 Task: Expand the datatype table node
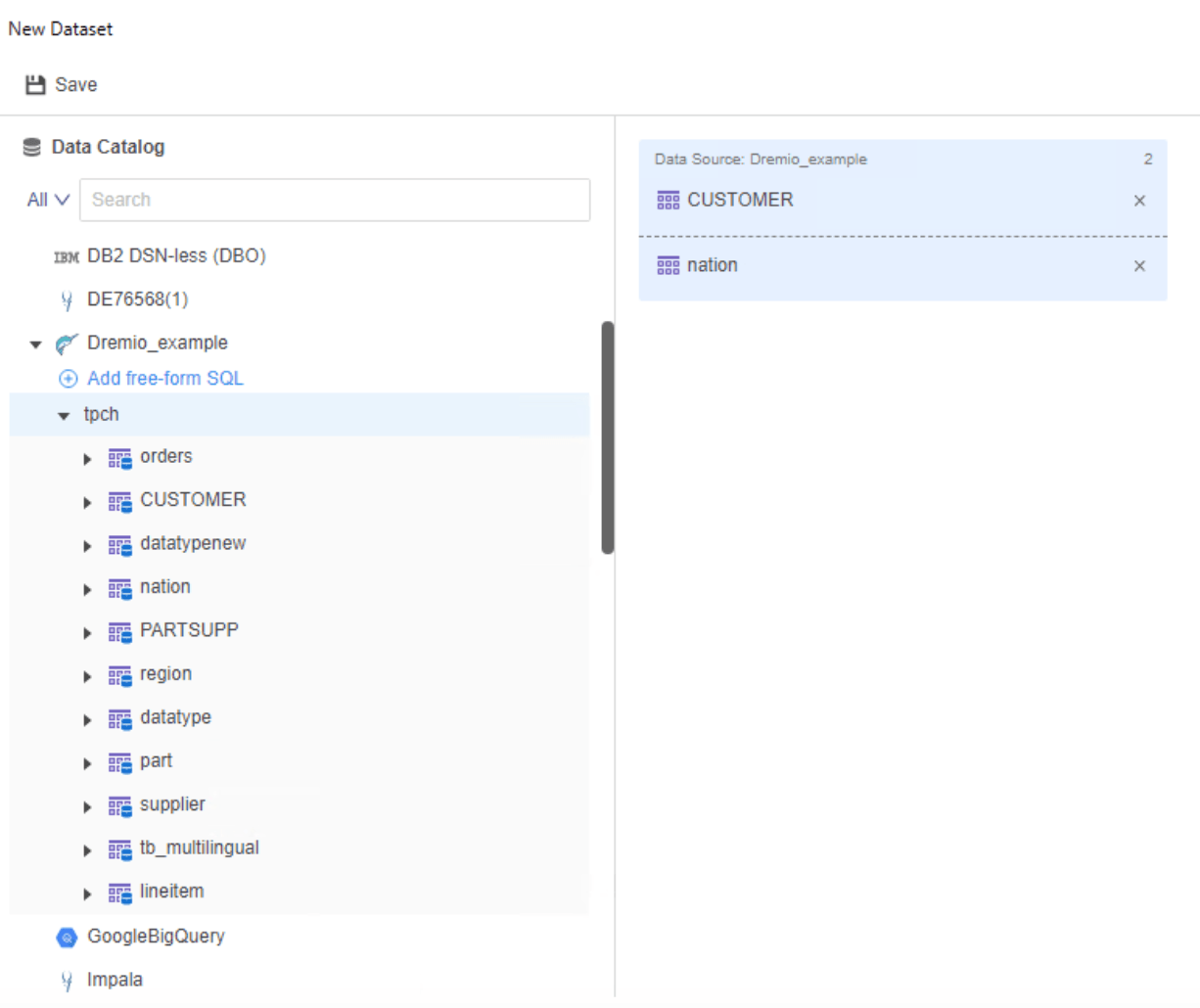87,720
